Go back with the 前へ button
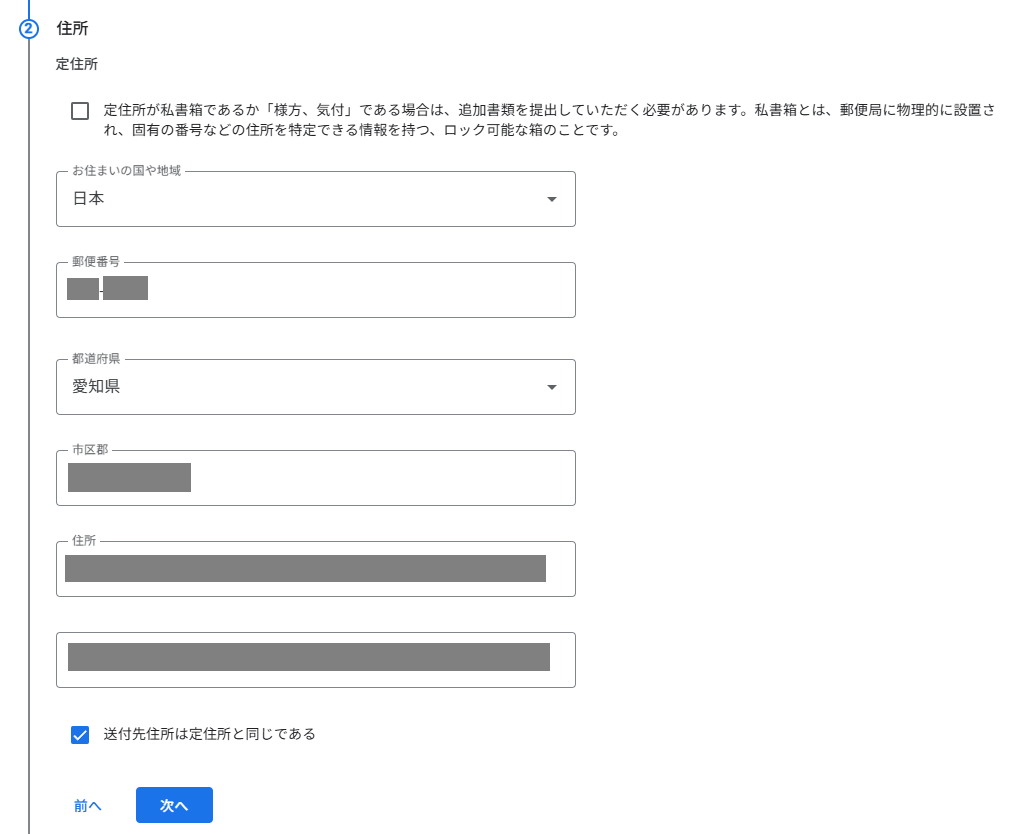The width and height of the screenshot is (1018, 834). tap(88, 805)
